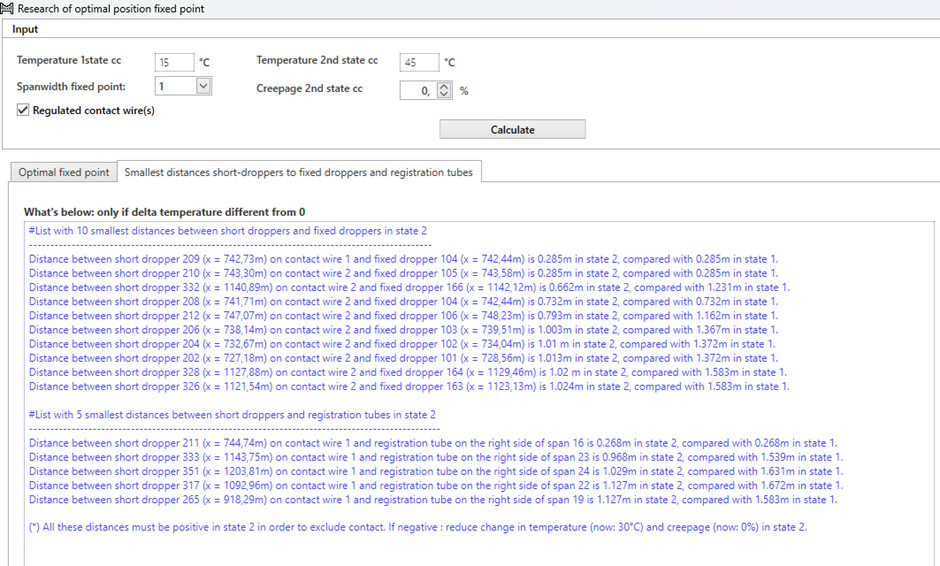
Task: Toggle Regulated contact wire(s) checkbox
Action: coord(23,110)
